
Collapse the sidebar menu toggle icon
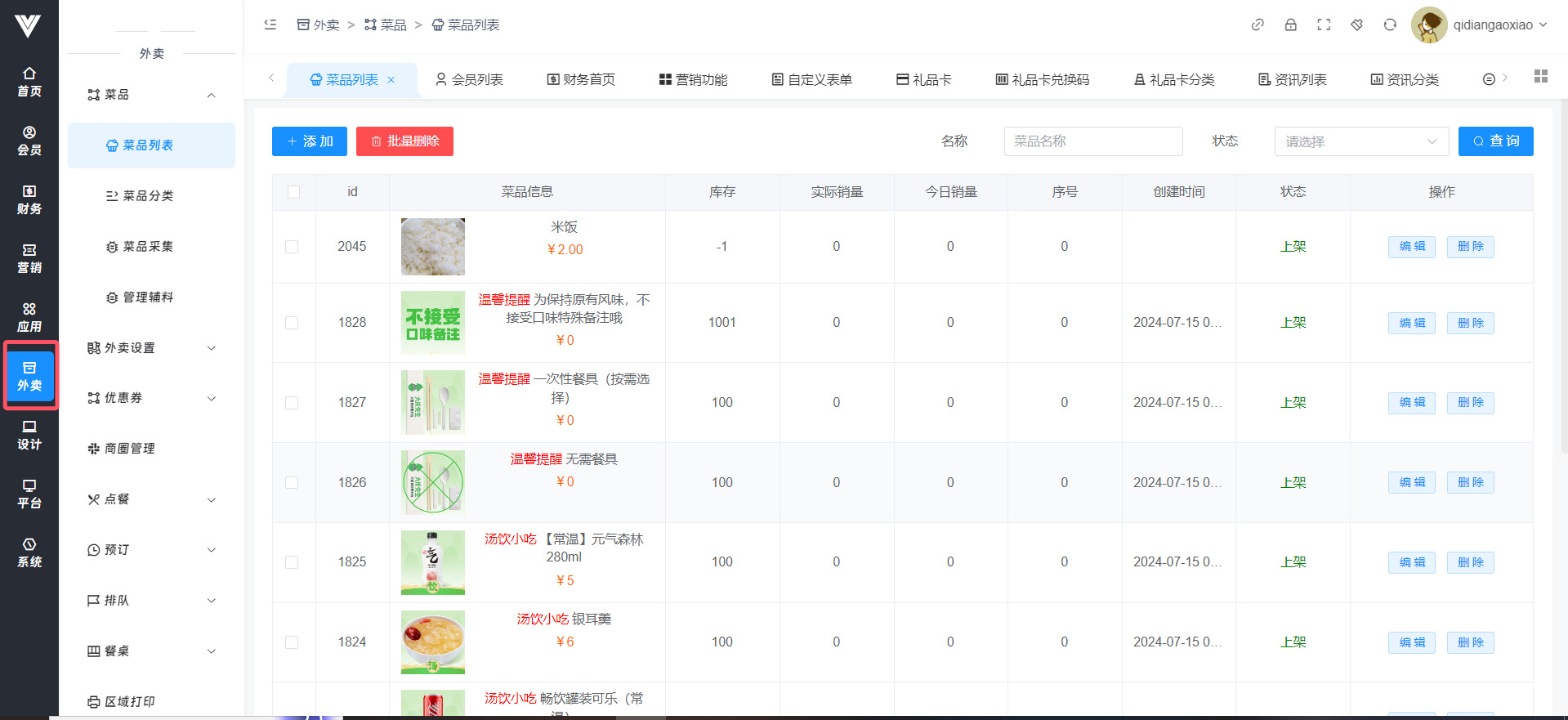(x=270, y=25)
